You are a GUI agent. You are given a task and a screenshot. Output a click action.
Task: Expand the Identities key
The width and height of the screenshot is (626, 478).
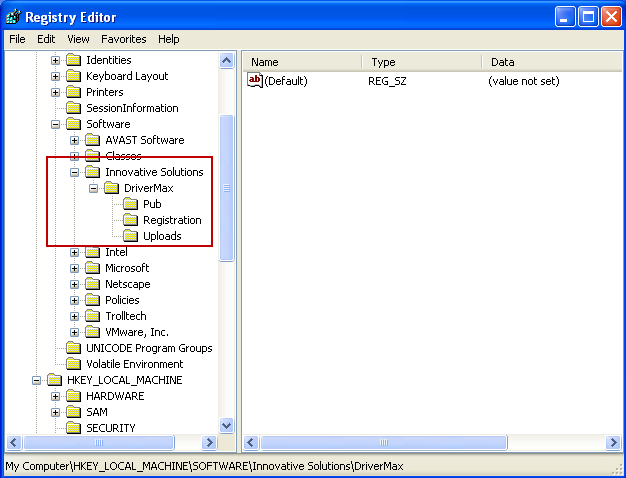tap(55, 60)
